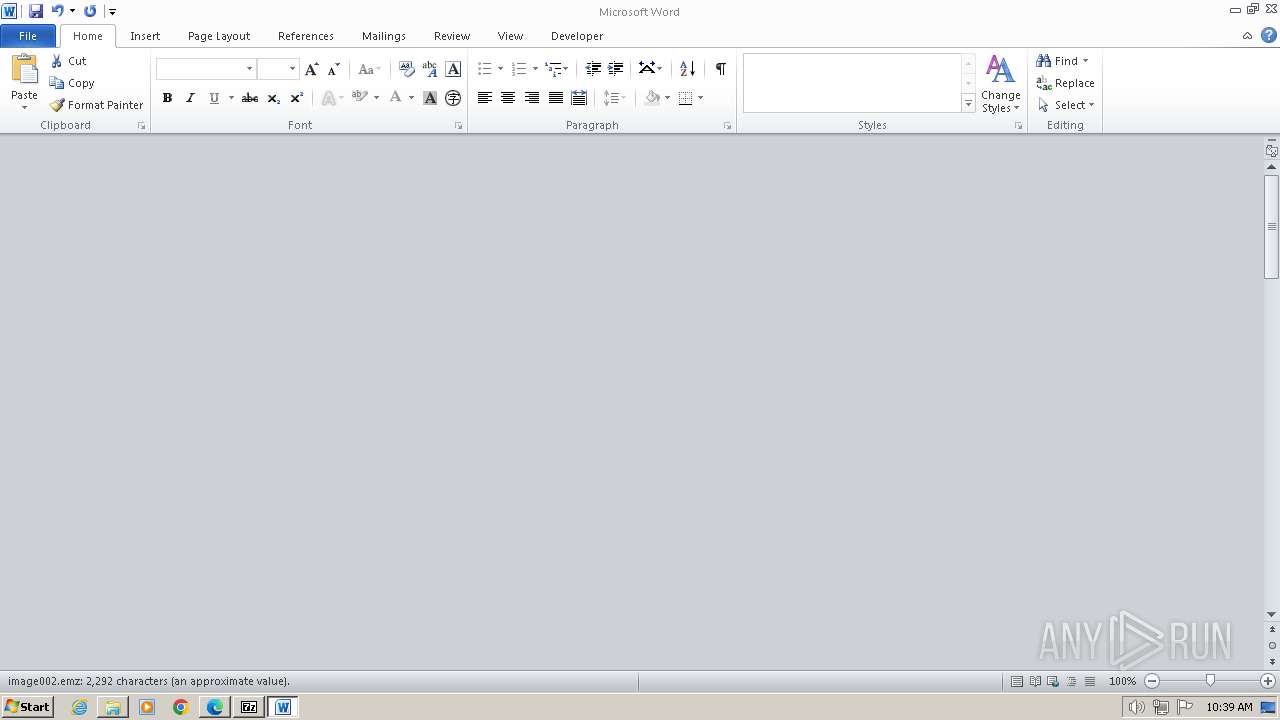The height and width of the screenshot is (720, 1280).
Task: Click the Subscript x₂ icon
Action: pyautogui.click(x=274, y=98)
